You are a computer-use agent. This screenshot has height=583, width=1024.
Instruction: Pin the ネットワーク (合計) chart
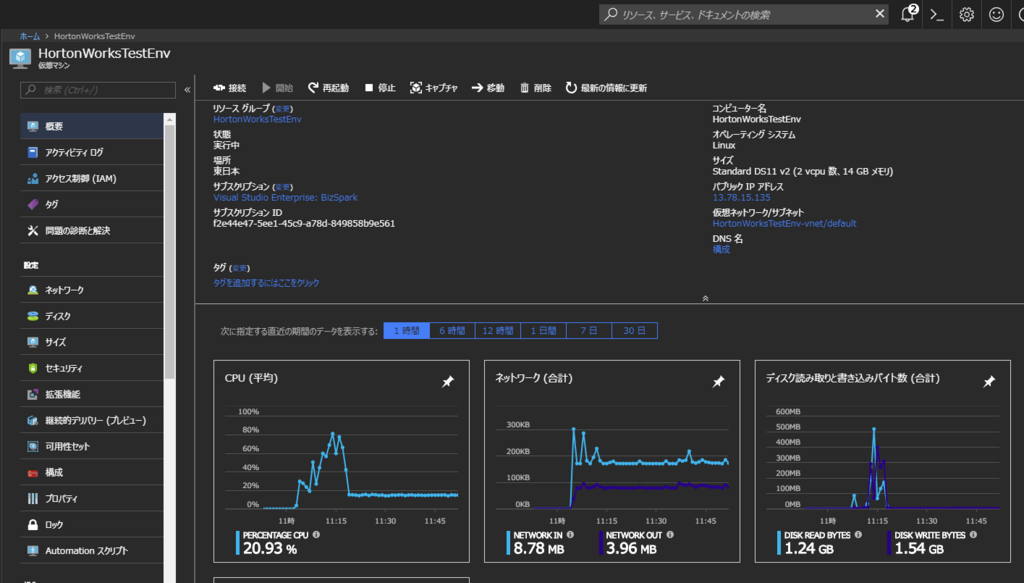(718, 381)
